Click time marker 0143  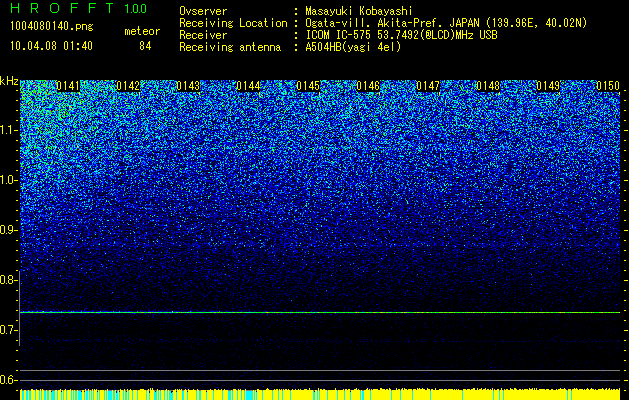(188, 86)
